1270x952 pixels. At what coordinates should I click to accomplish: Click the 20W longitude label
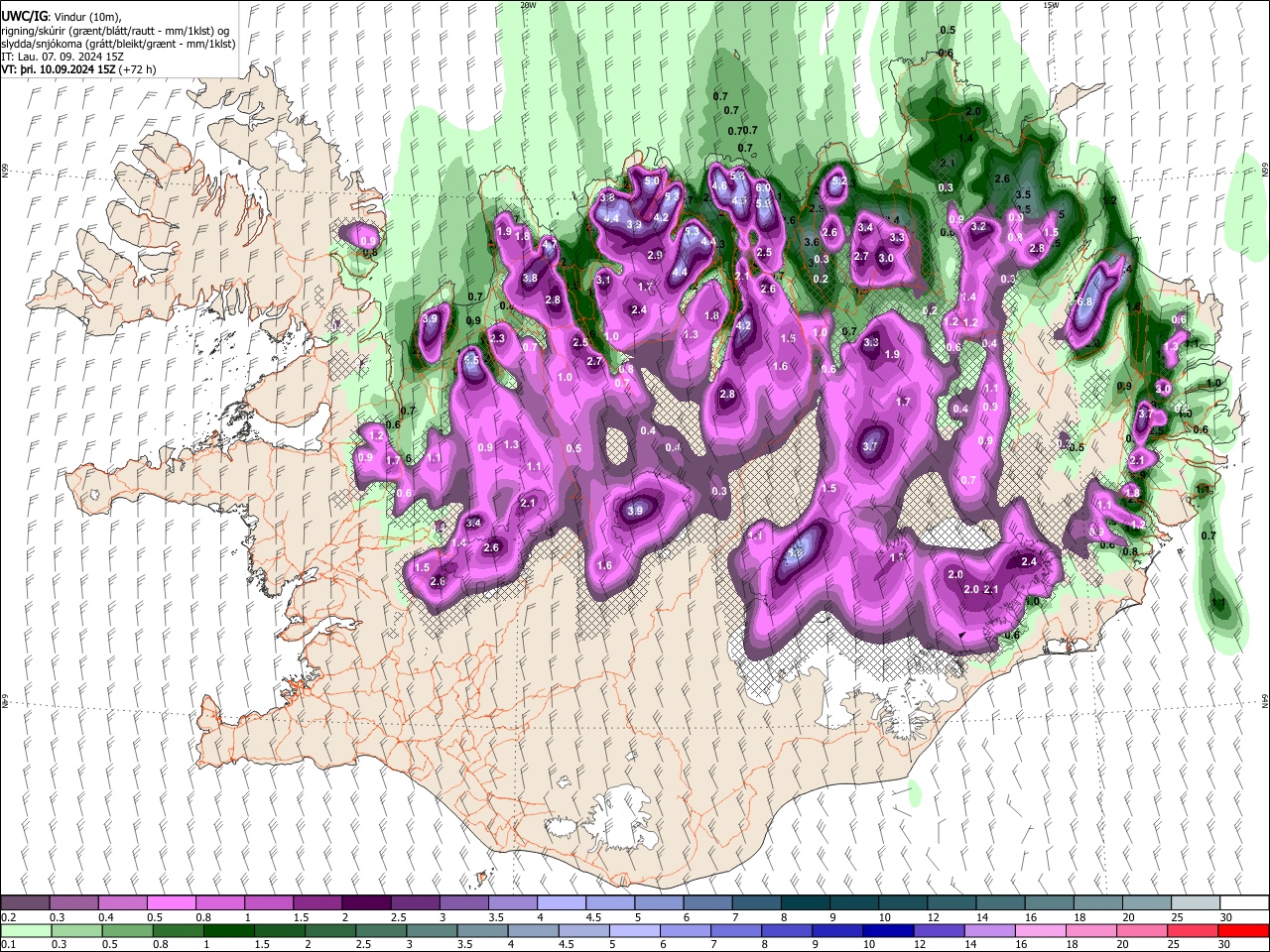click(x=528, y=5)
